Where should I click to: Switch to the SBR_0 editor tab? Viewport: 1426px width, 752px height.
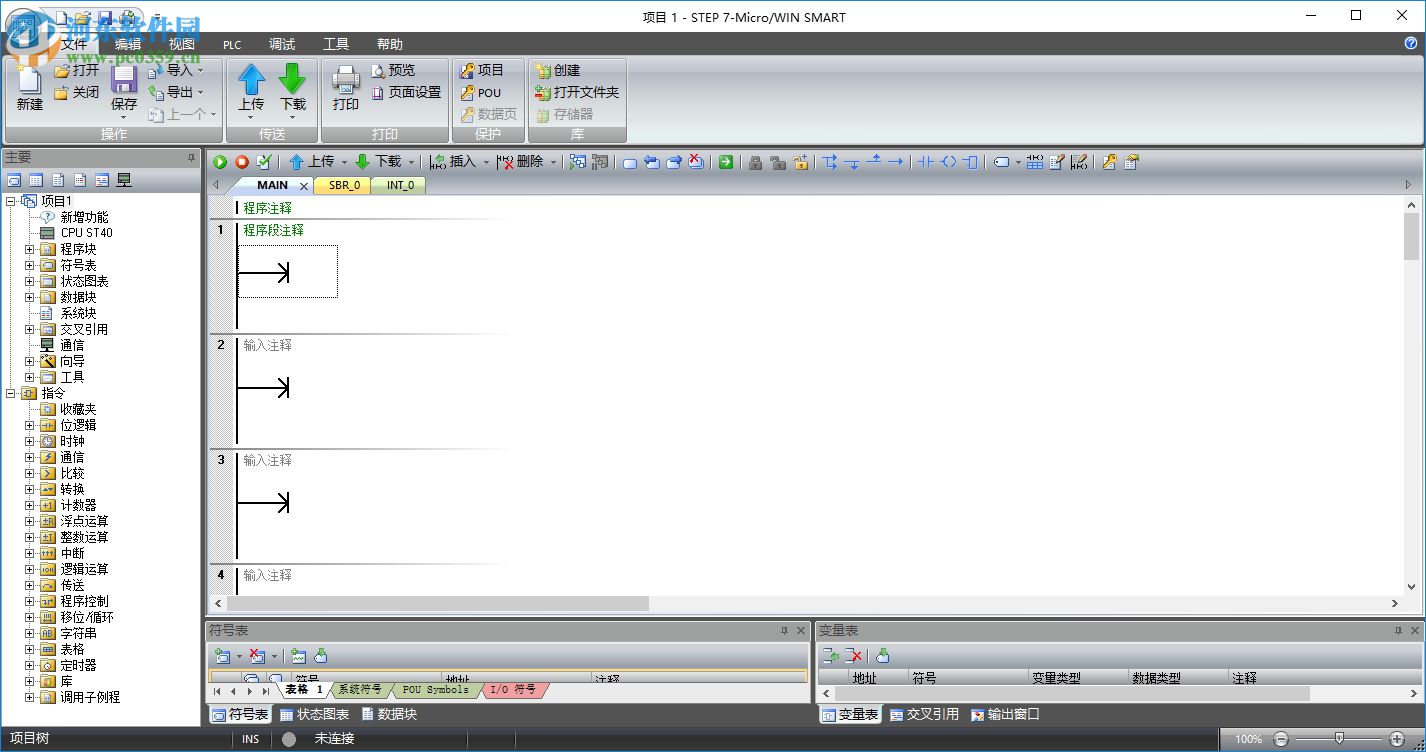click(x=344, y=185)
